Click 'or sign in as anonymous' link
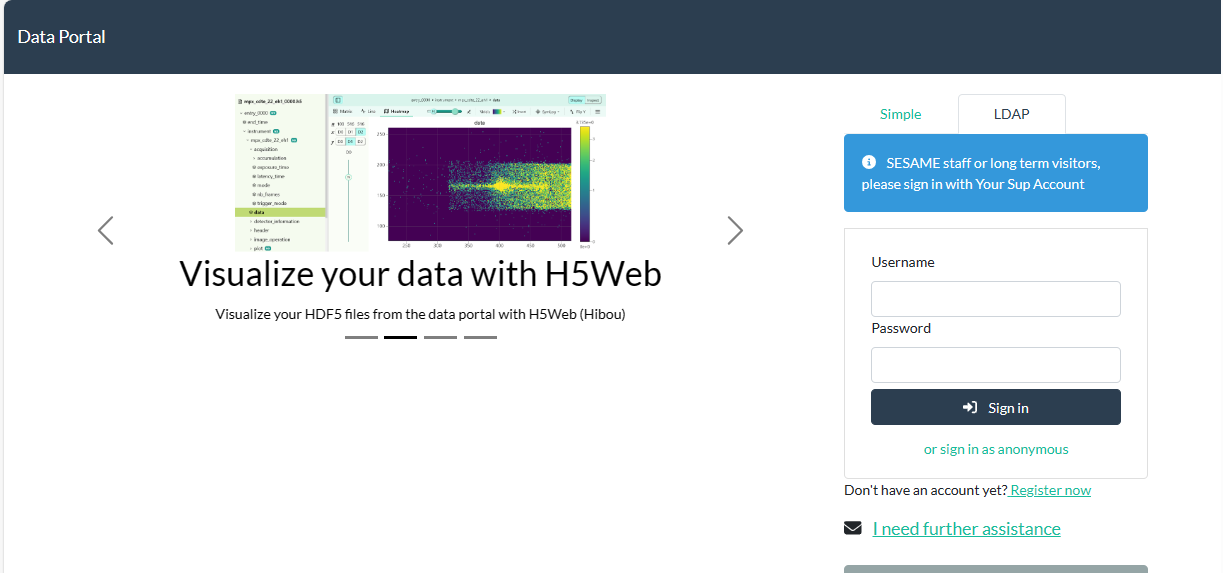Image resolution: width=1223 pixels, height=573 pixels. pyautogui.click(x=996, y=449)
